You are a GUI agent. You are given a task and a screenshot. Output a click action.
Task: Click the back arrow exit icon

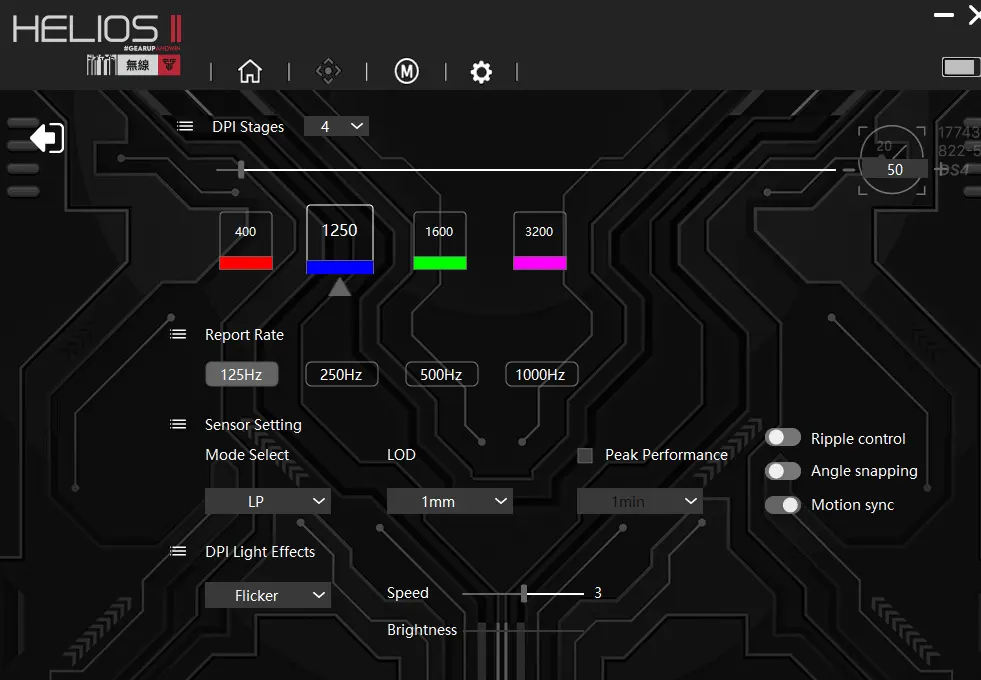(x=47, y=138)
